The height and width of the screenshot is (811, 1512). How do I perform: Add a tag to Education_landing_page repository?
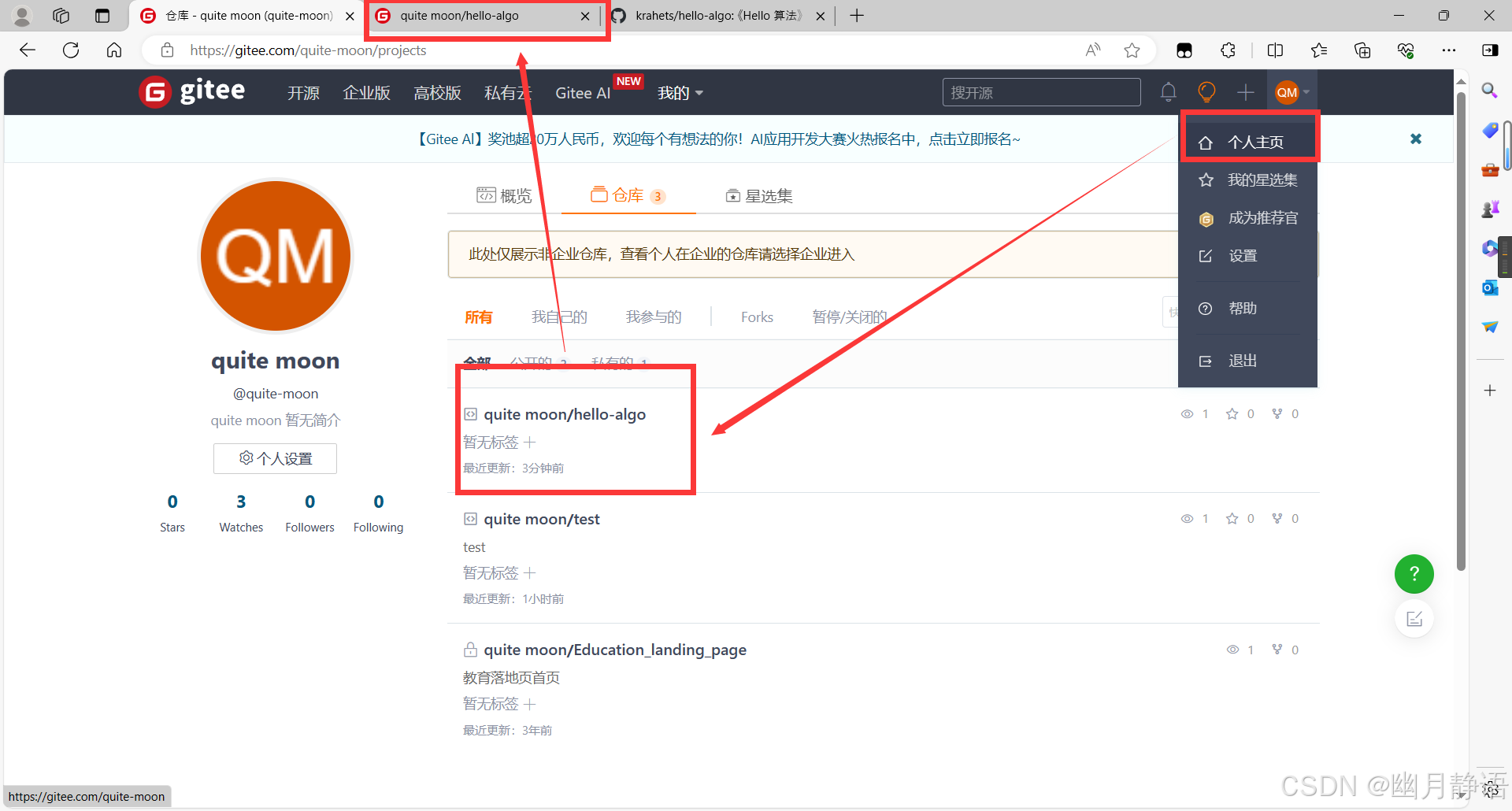tap(530, 703)
